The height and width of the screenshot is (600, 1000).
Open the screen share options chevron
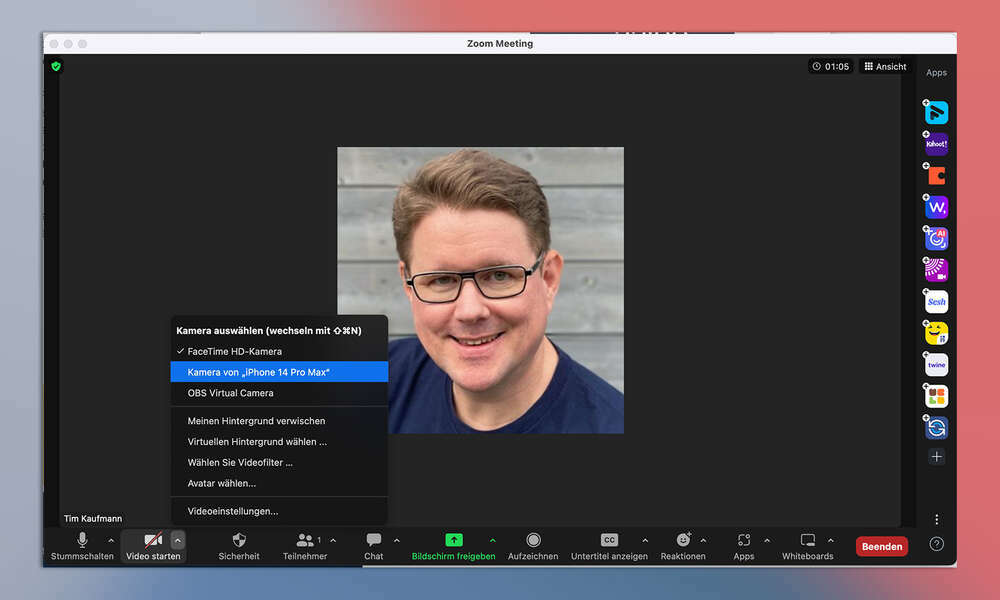(x=494, y=539)
